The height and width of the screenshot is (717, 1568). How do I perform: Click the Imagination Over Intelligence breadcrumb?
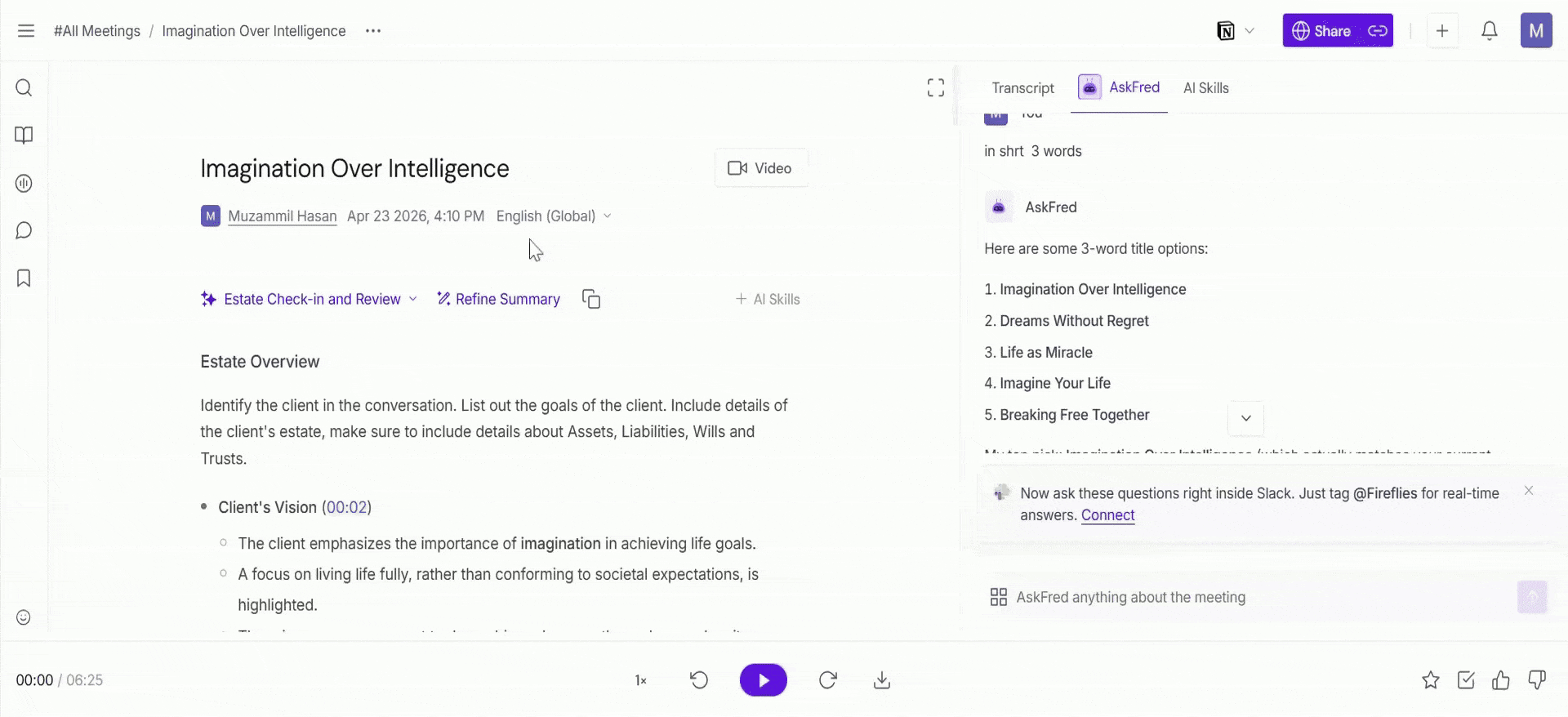(254, 31)
